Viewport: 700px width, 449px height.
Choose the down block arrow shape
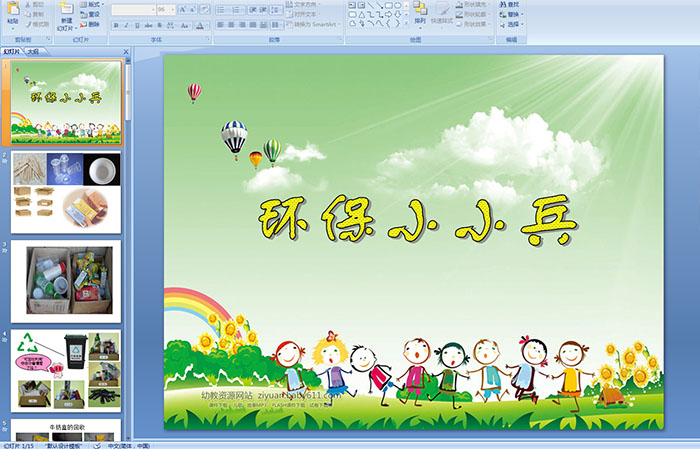[397, 15]
